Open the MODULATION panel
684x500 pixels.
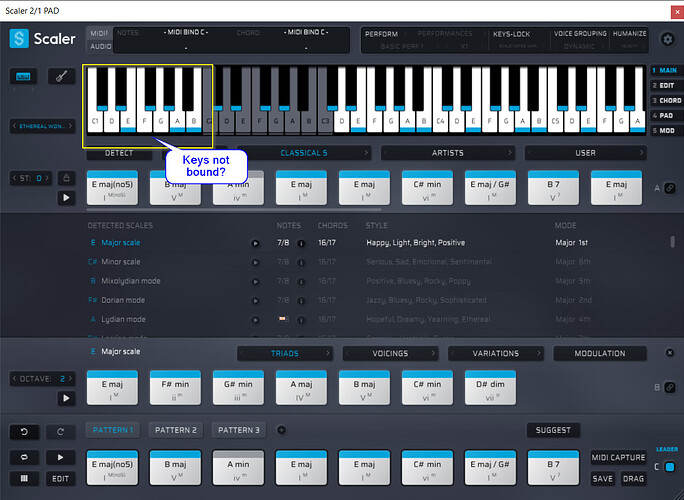pos(600,353)
